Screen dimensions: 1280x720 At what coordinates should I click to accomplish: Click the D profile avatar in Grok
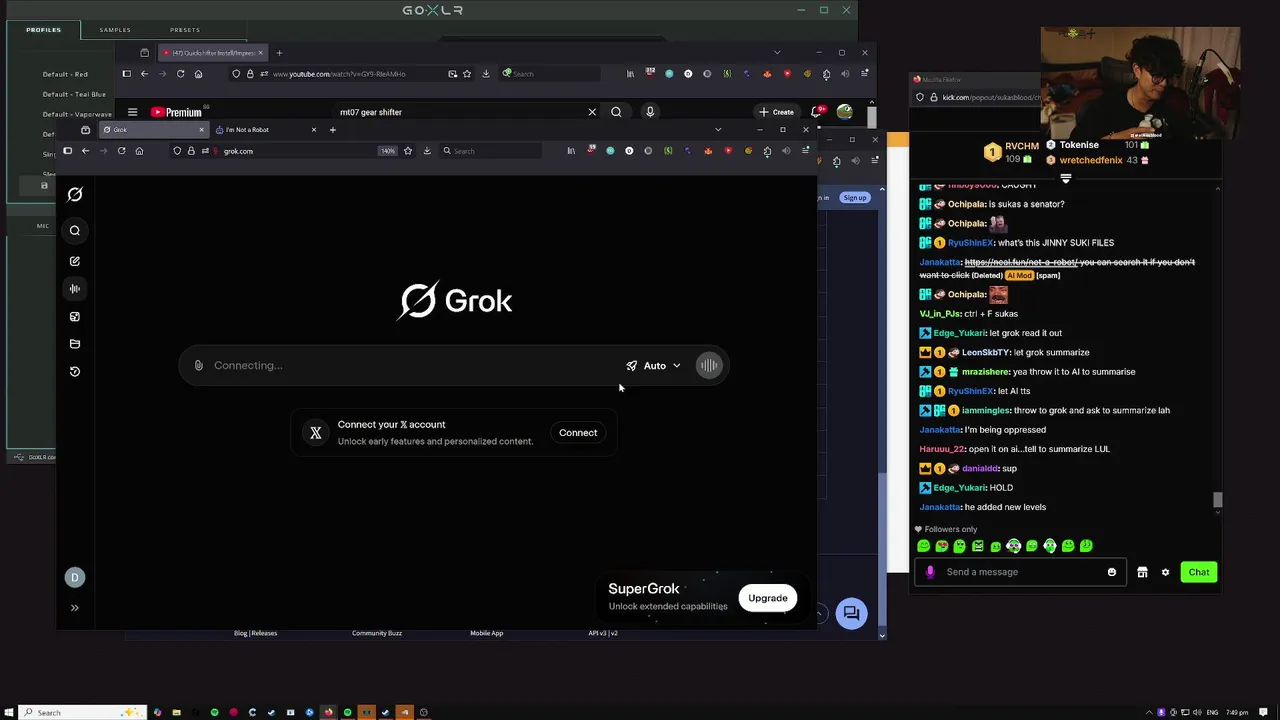coord(75,577)
